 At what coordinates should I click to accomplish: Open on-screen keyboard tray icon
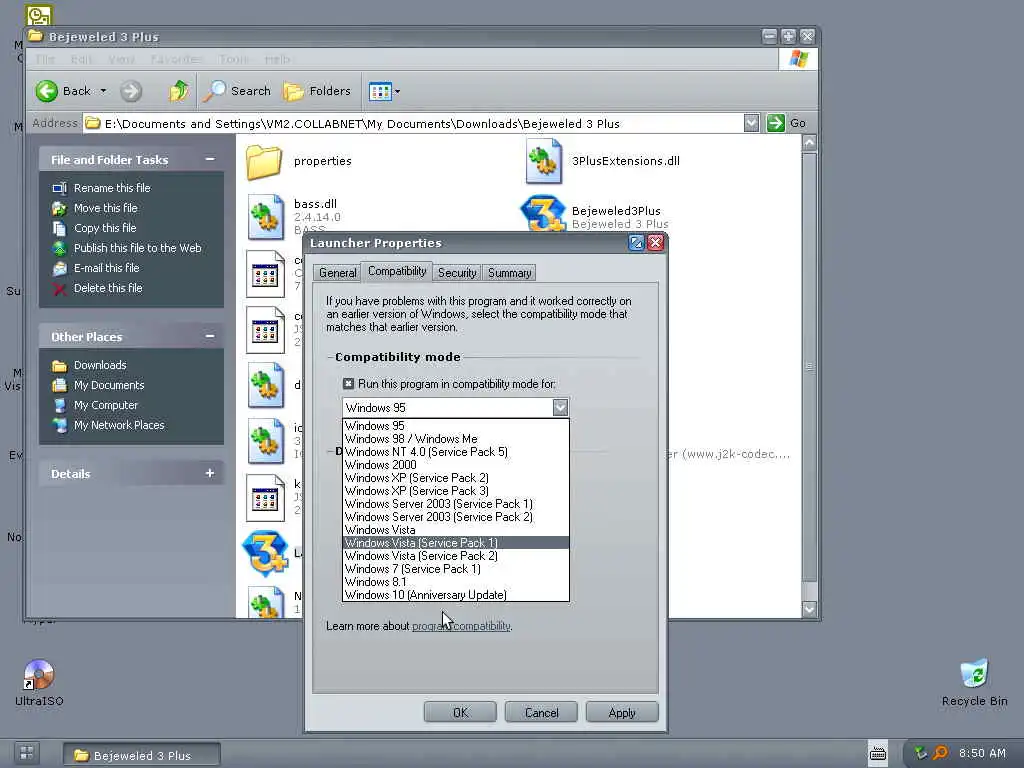[x=878, y=753]
